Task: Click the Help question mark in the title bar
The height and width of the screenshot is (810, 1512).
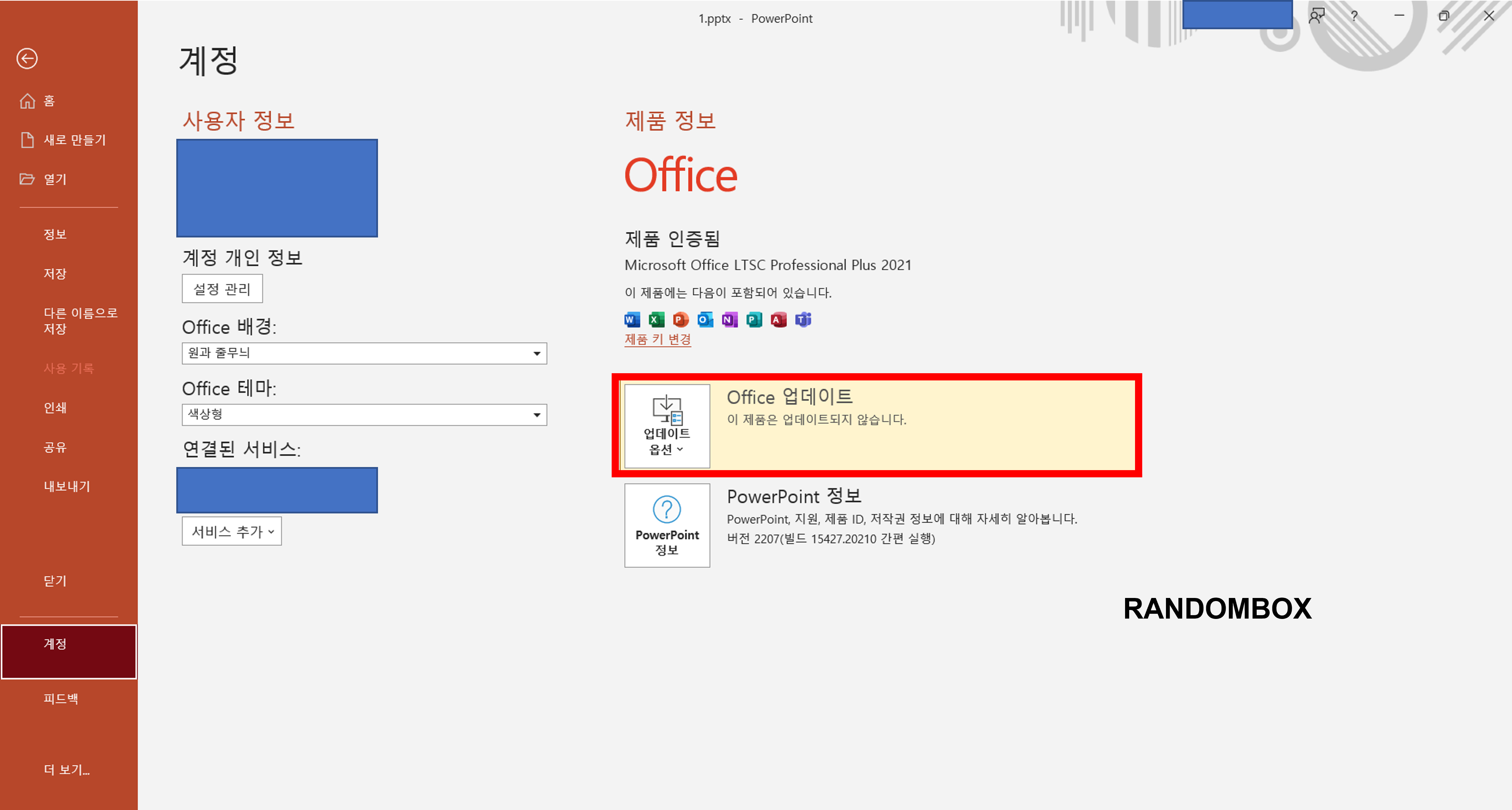Action: pyautogui.click(x=1354, y=16)
